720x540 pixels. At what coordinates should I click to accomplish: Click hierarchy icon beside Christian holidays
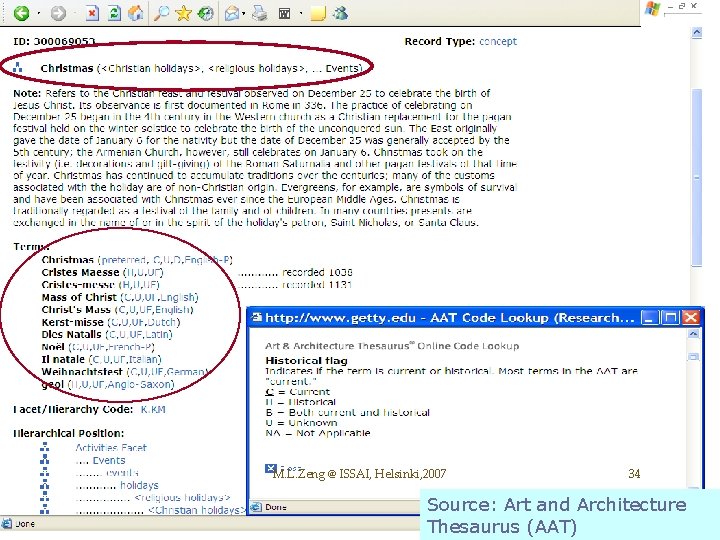pos(45,509)
